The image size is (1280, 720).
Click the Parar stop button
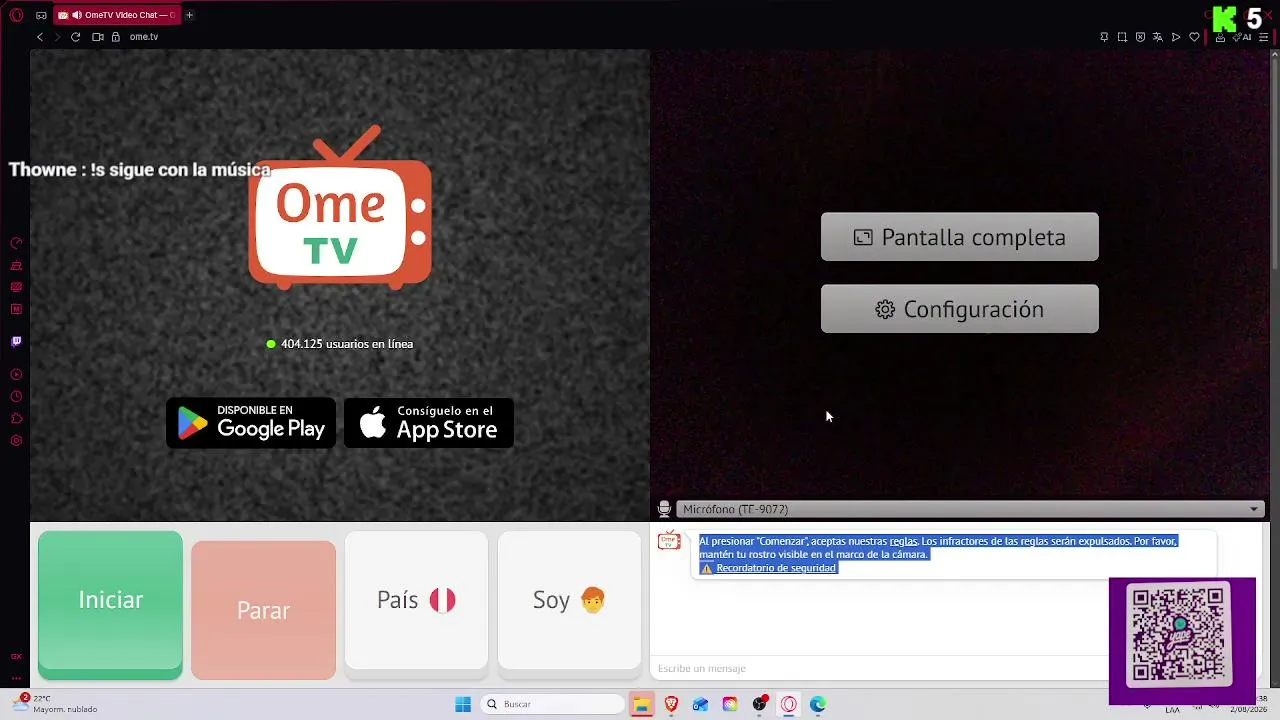pyautogui.click(x=263, y=610)
